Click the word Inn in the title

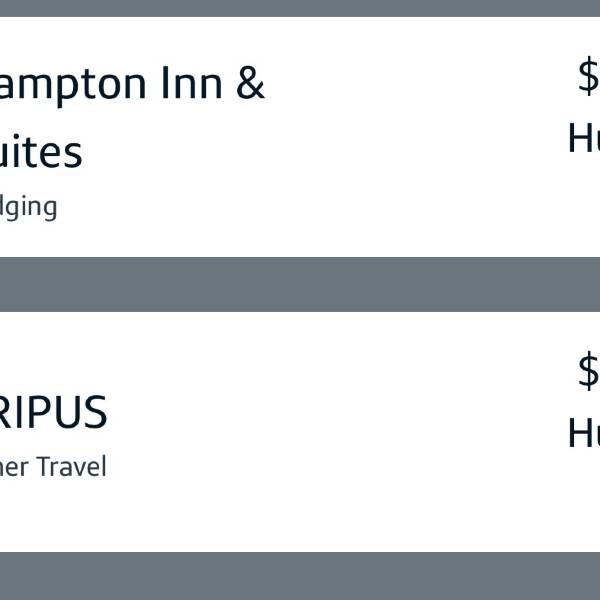click(192, 85)
